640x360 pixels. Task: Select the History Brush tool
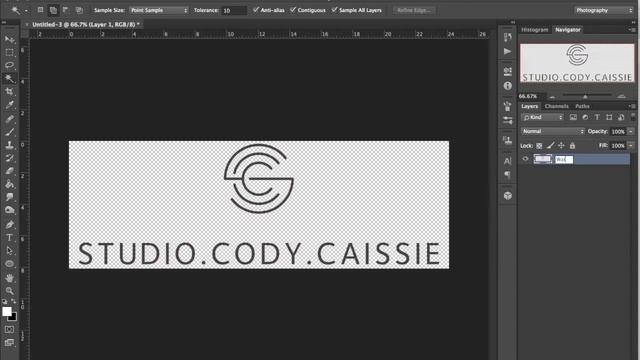click(9, 158)
